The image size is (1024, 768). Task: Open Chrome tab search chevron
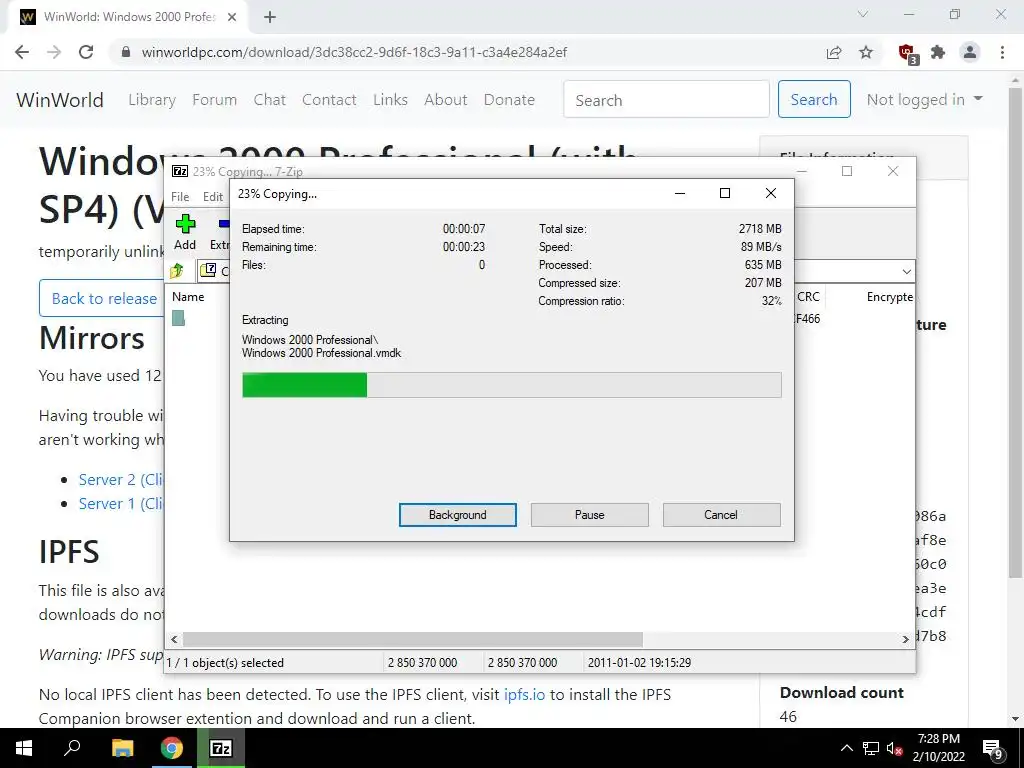coord(863,14)
